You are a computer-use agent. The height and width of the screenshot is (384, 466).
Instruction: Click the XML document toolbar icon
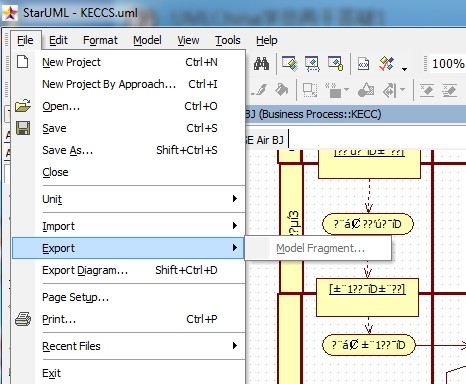363,63
